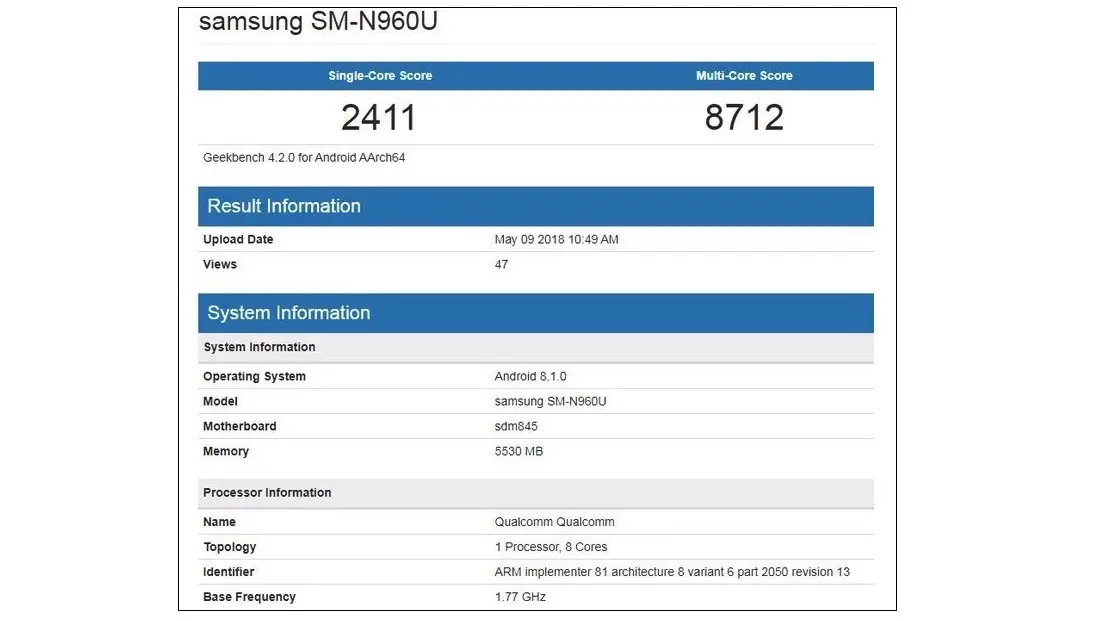Click the blue System Information header
This screenshot has width=1100, height=621.
tap(536, 313)
